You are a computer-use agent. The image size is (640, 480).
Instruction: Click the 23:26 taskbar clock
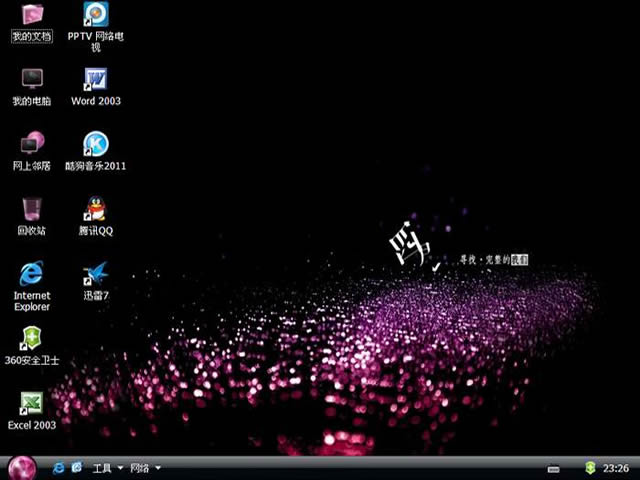[616, 468]
